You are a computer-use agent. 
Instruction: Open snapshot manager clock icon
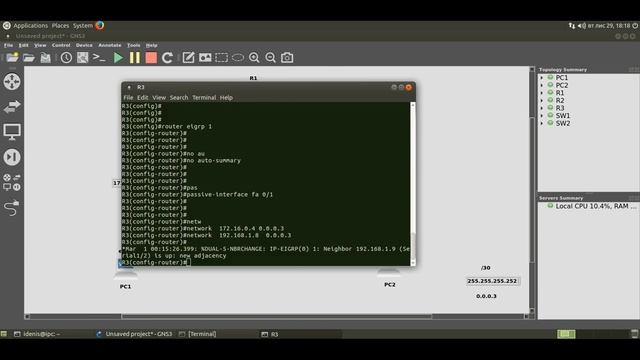click(66, 58)
